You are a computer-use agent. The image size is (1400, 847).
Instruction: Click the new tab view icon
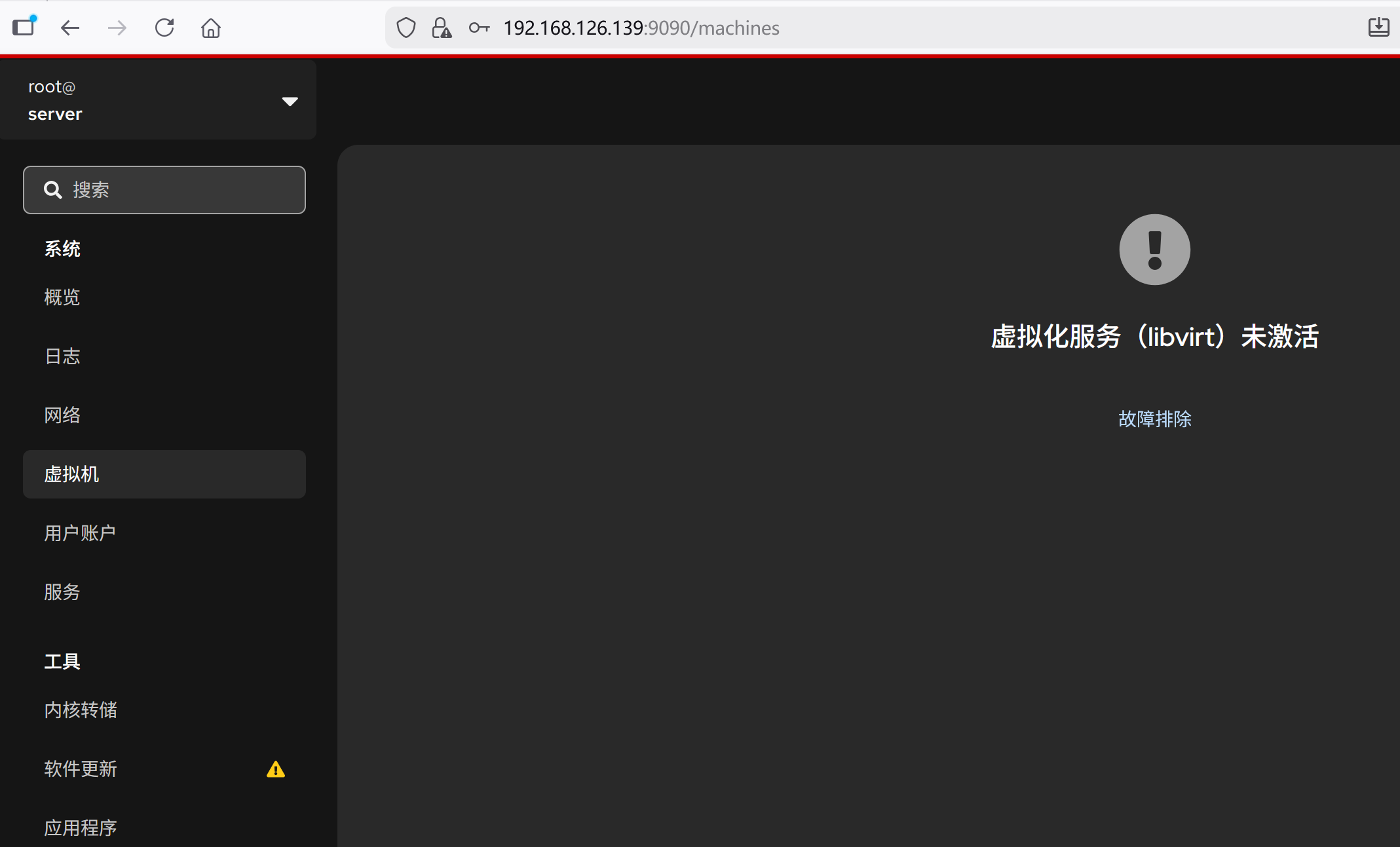[x=24, y=28]
